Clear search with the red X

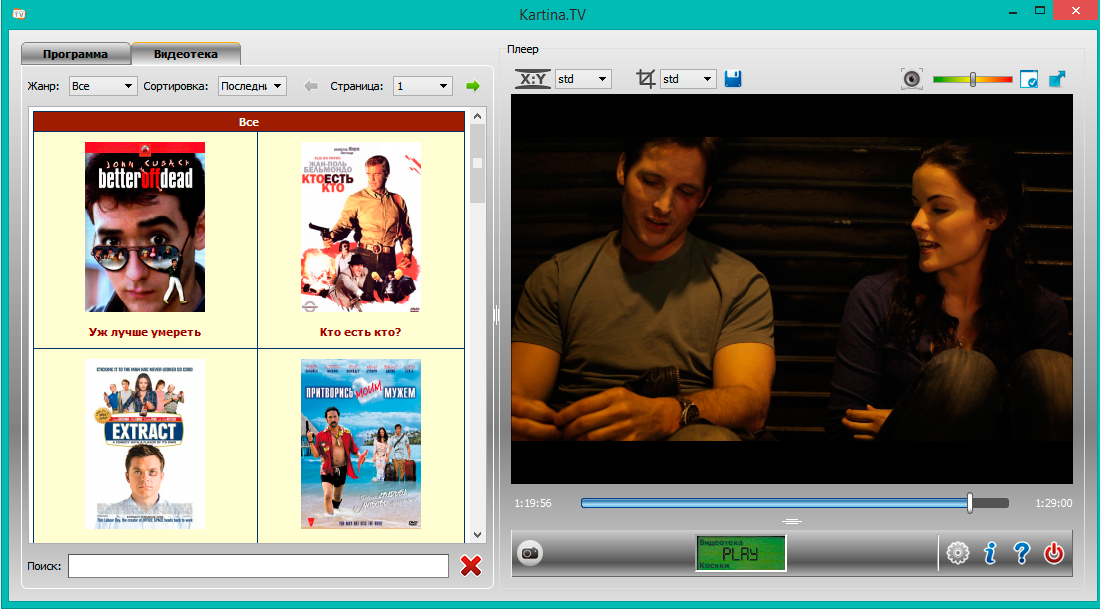tap(471, 566)
